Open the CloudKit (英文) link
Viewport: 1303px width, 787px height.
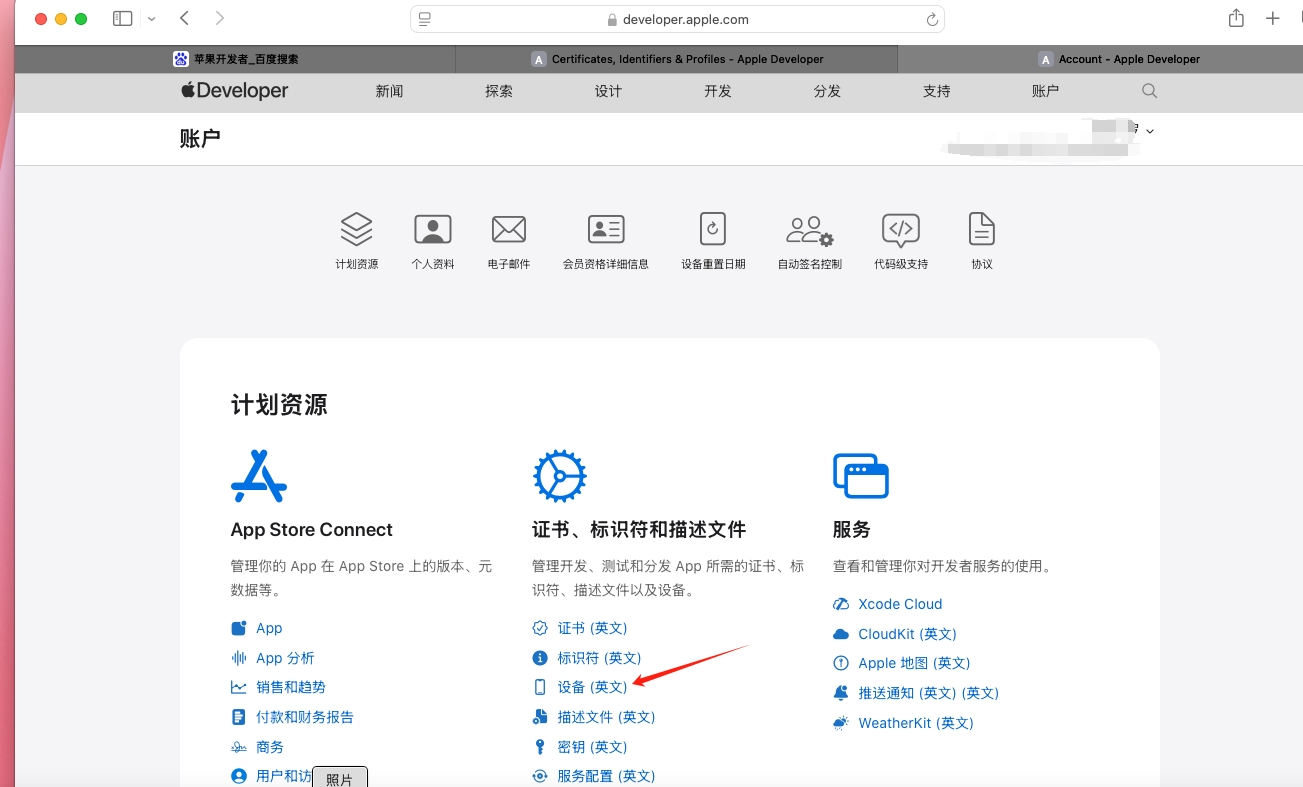pyautogui.click(x=908, y=634)
